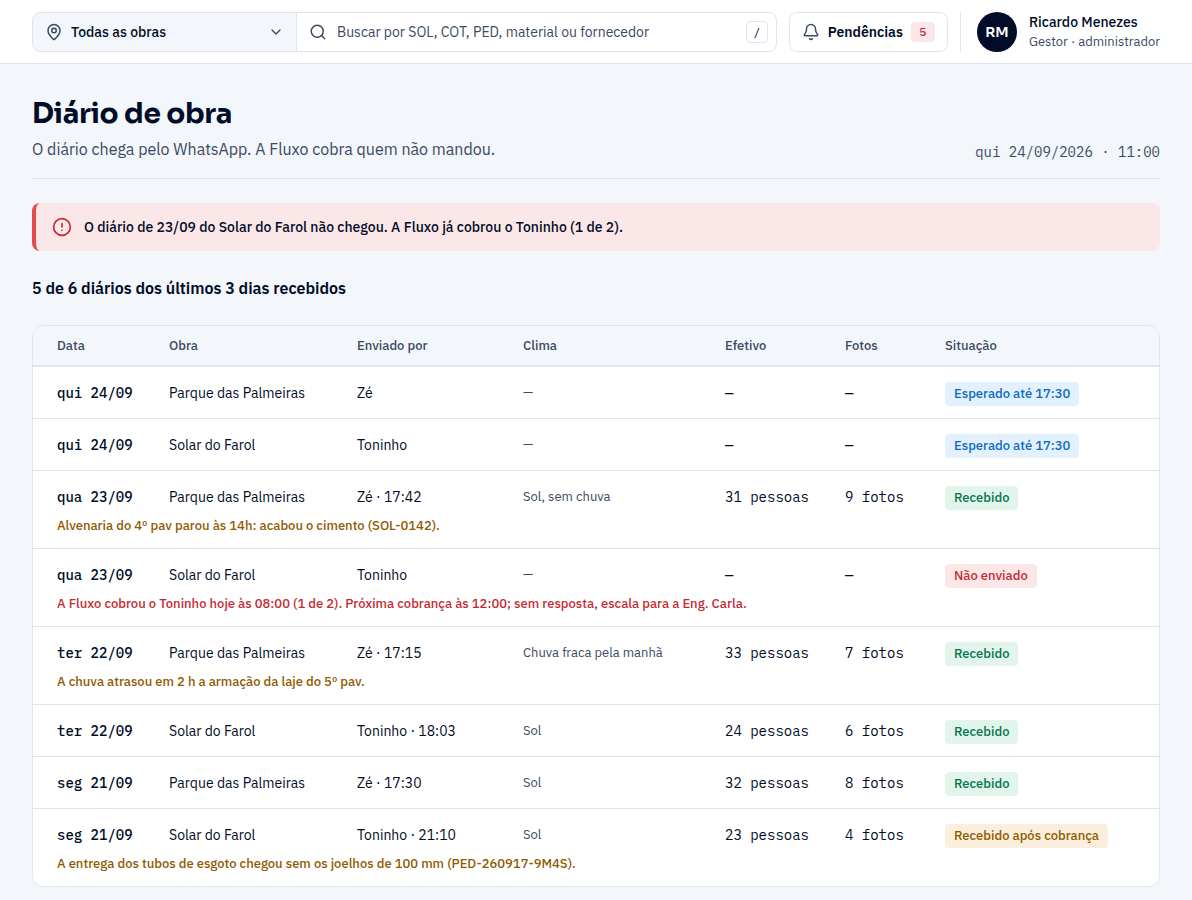Open the ter 22/09 Solar do Farol row
Image resolution: width=1192 pixels, height=900 pixels.
click(596, 731)
